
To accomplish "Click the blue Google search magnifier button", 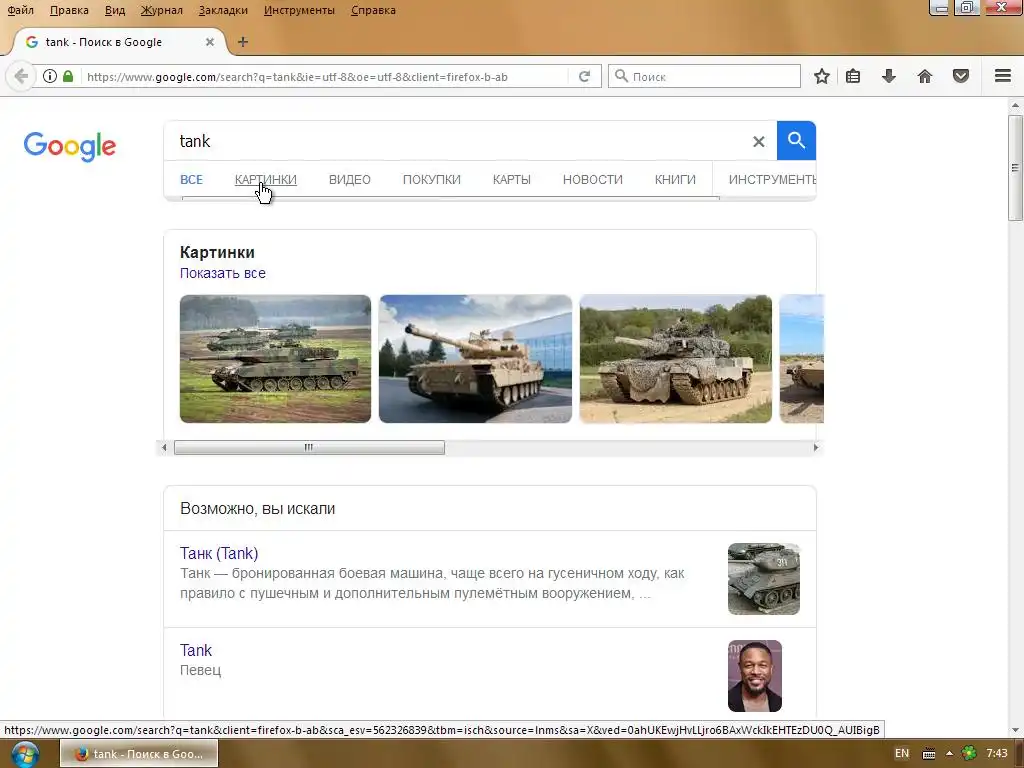I will click(x=796, y=140).
